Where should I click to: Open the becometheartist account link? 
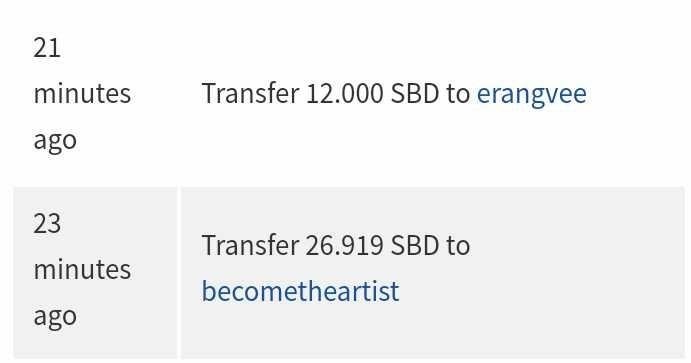300,291
